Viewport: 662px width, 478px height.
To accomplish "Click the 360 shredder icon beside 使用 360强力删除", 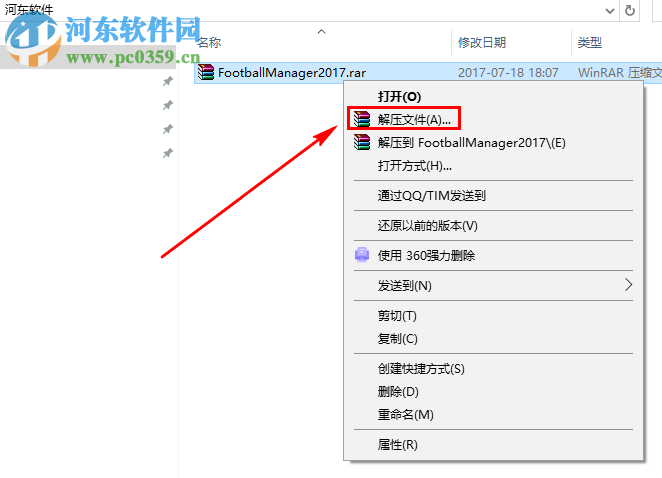I will pyautogui.click(x=362, y=255).
